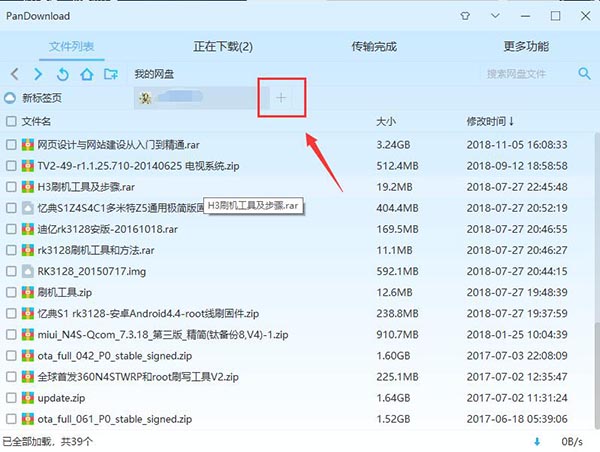The image size is (600, 452).
Task: Refresh the file list
Action: coord(63,74)
